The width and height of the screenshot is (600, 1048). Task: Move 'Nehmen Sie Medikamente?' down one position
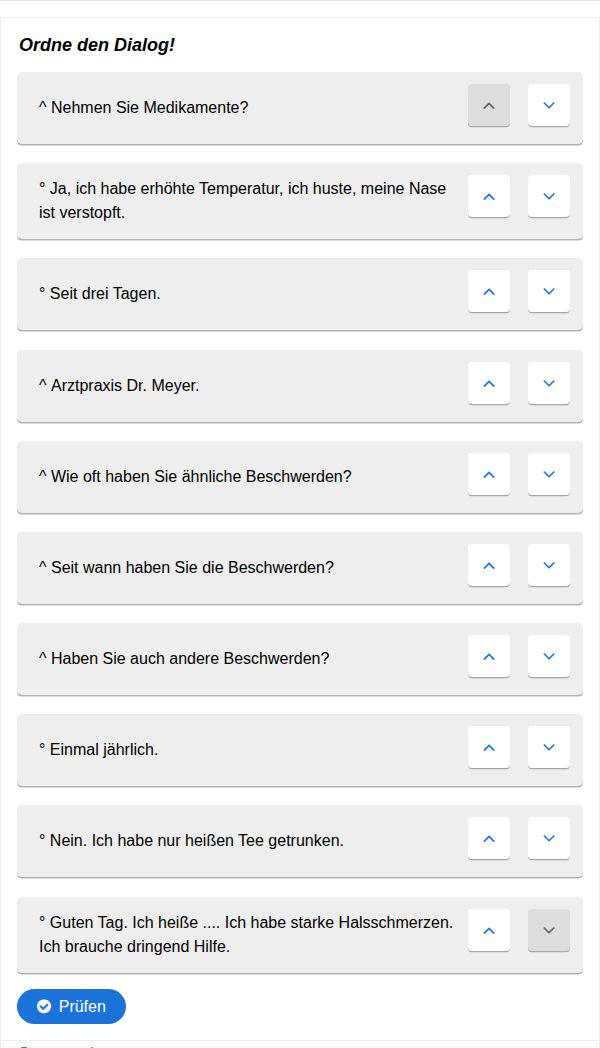tap(548, 105)
